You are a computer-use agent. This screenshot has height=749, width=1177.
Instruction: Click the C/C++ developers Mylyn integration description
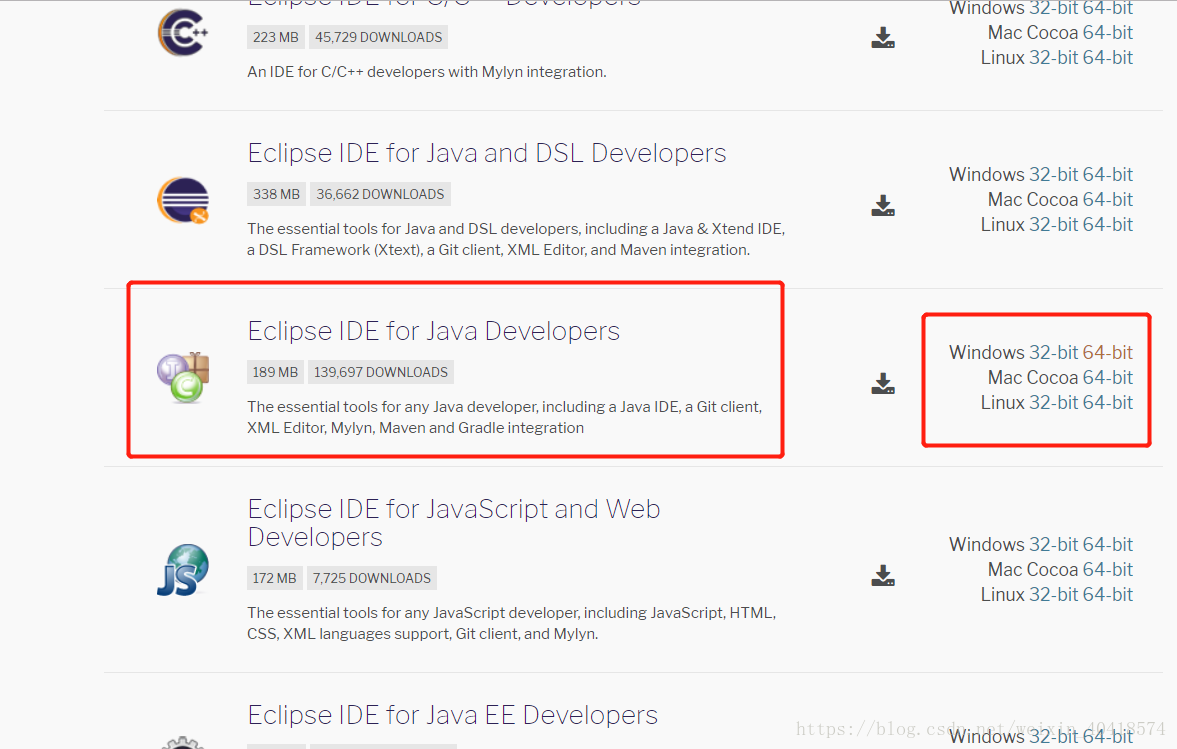coord(426,72)
